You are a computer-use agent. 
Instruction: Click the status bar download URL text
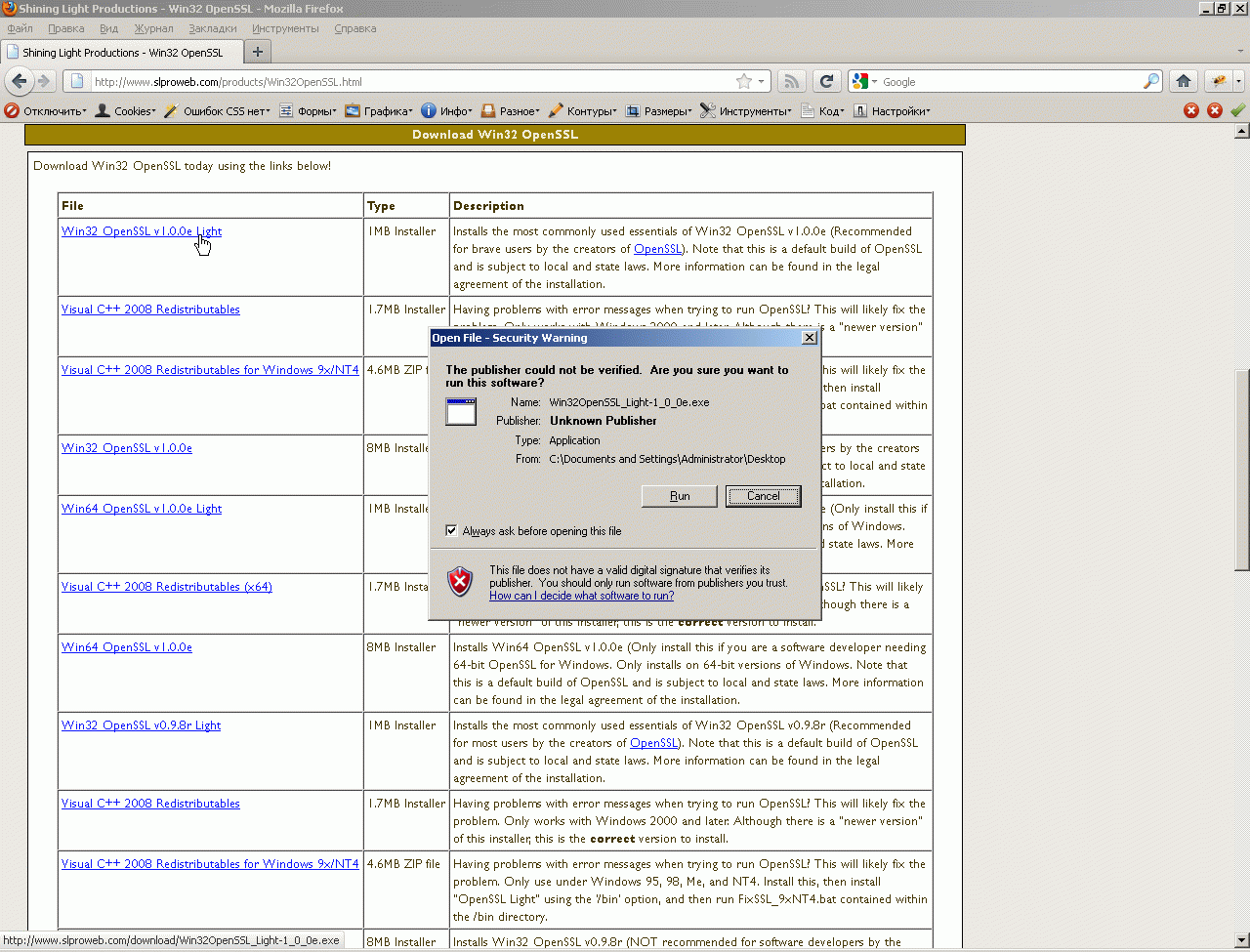pyautogui.click(x=172, y=940)
